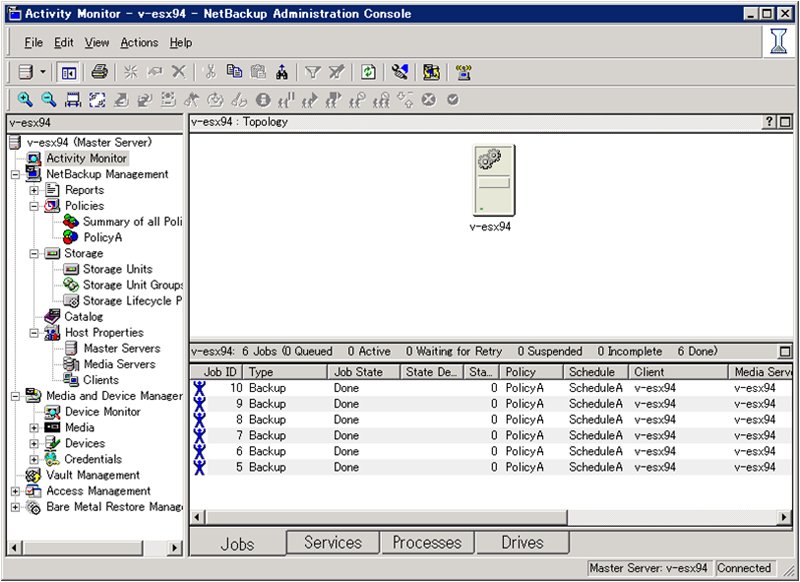Switch to the Services tab
The image size is (800, 582).
(333, 543)
